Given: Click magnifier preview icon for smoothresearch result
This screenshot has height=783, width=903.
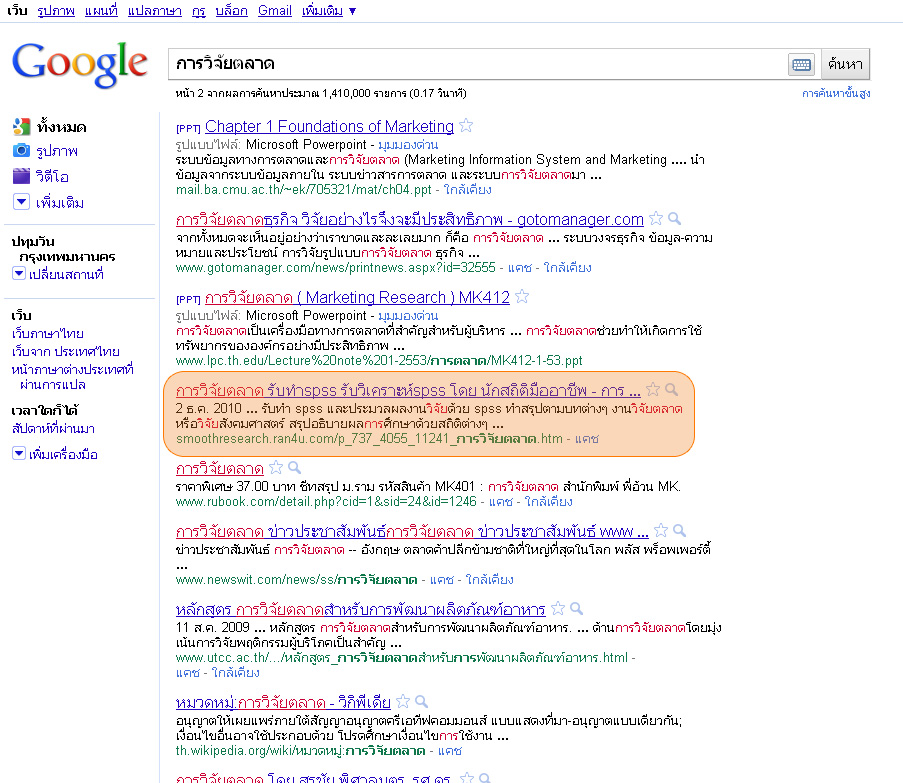Looking at the screenshot, I should [671, 390].
